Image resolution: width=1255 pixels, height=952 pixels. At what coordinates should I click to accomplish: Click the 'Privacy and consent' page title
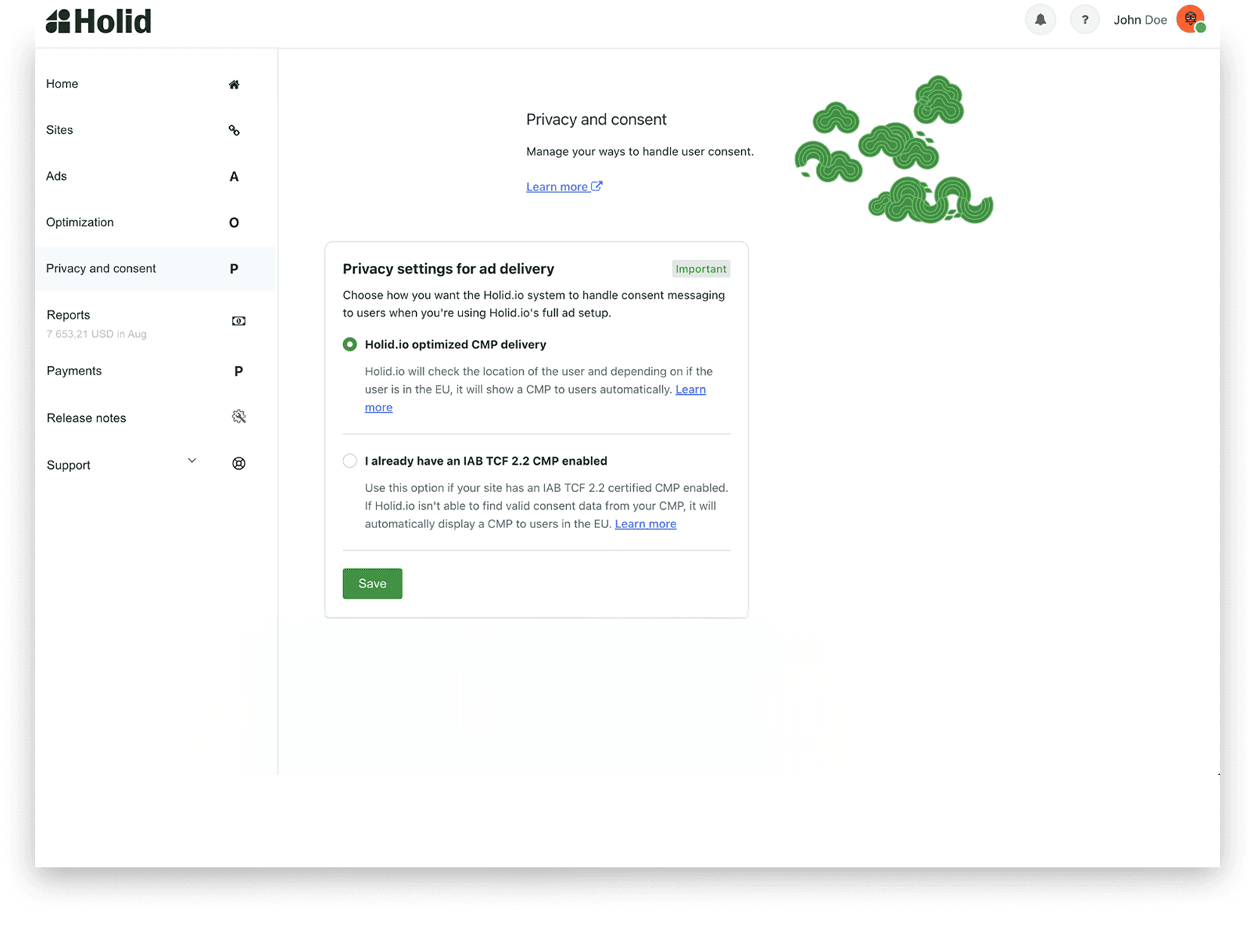pyautogui.click(x=596, y=119)
